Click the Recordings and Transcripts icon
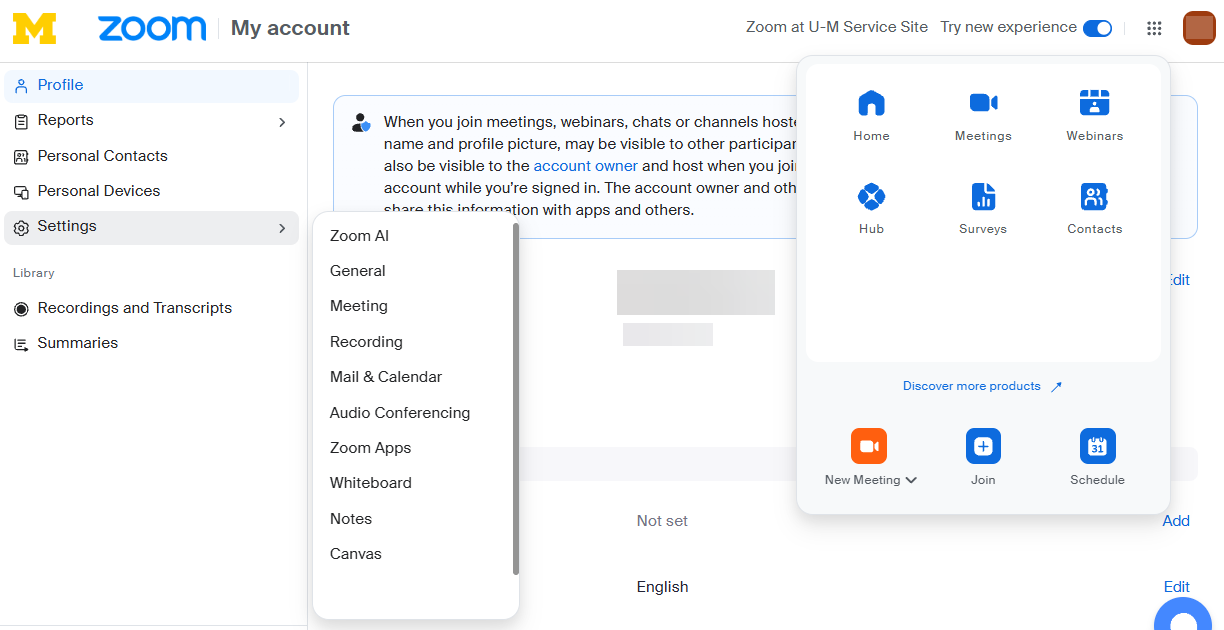This screenshot has width=1224, height=630. pos(21,309)
